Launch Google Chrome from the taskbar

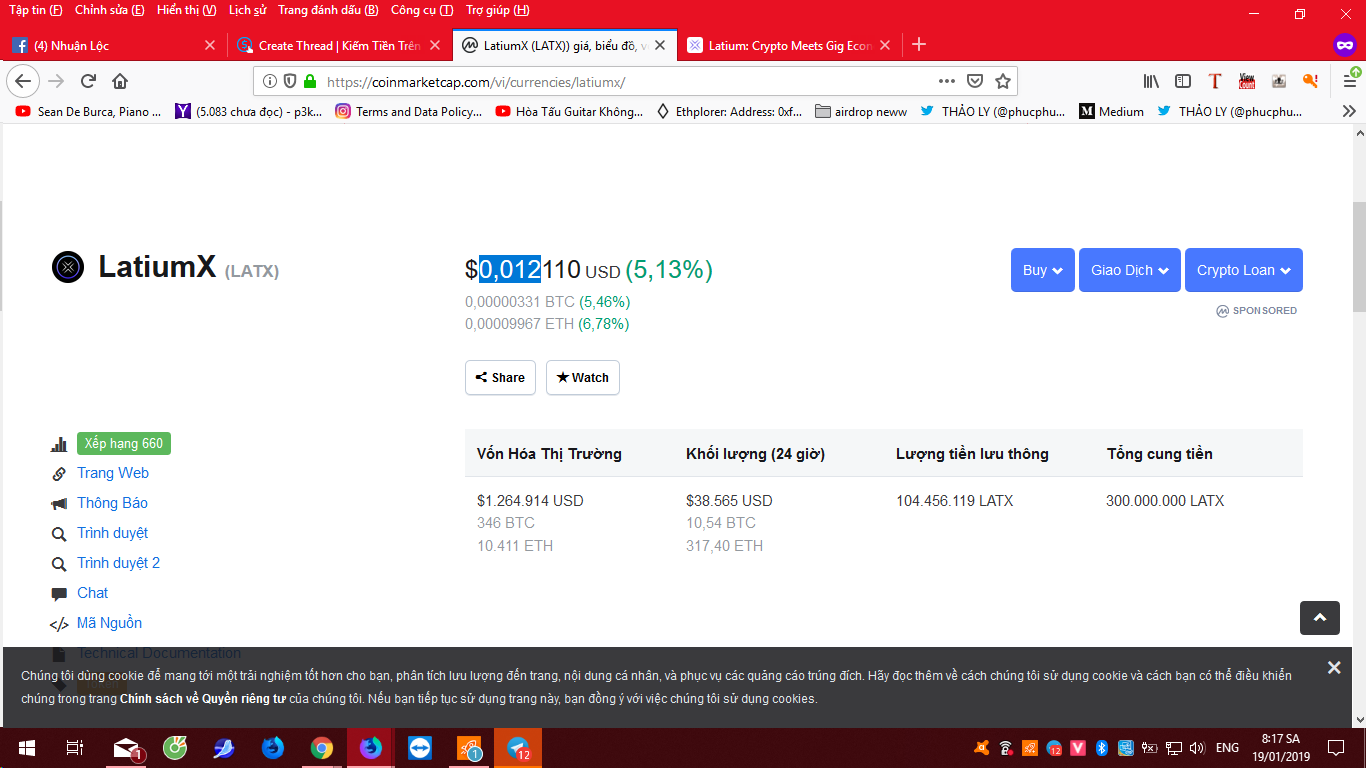[321, 748]
